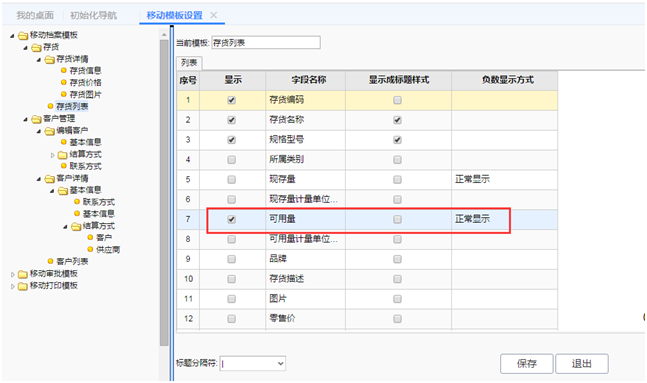This screenshot has width=647, height=383.
Task: Click the 字段名称 column header
Action: [x=305, y=80]
